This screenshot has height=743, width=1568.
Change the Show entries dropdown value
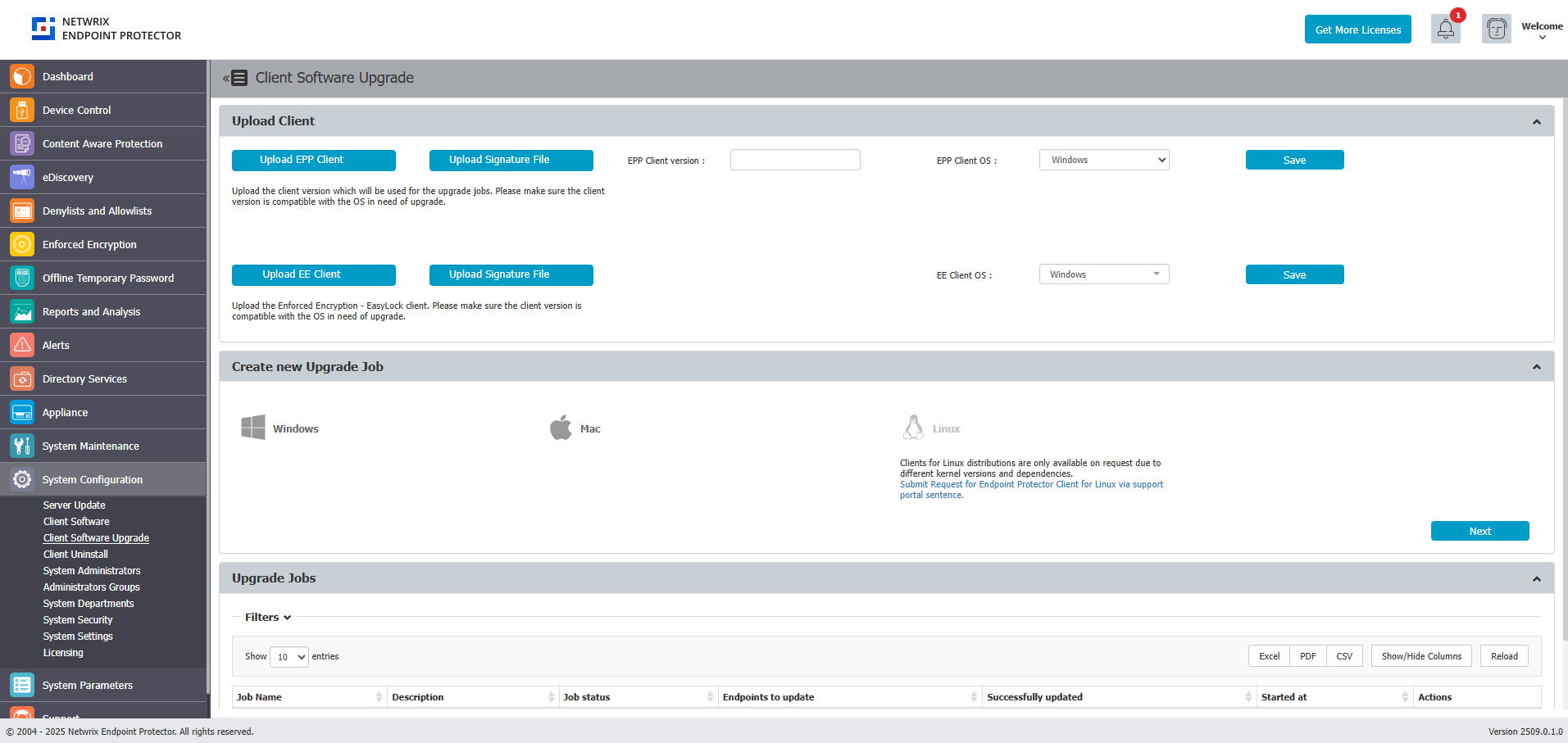pos(289,656)
